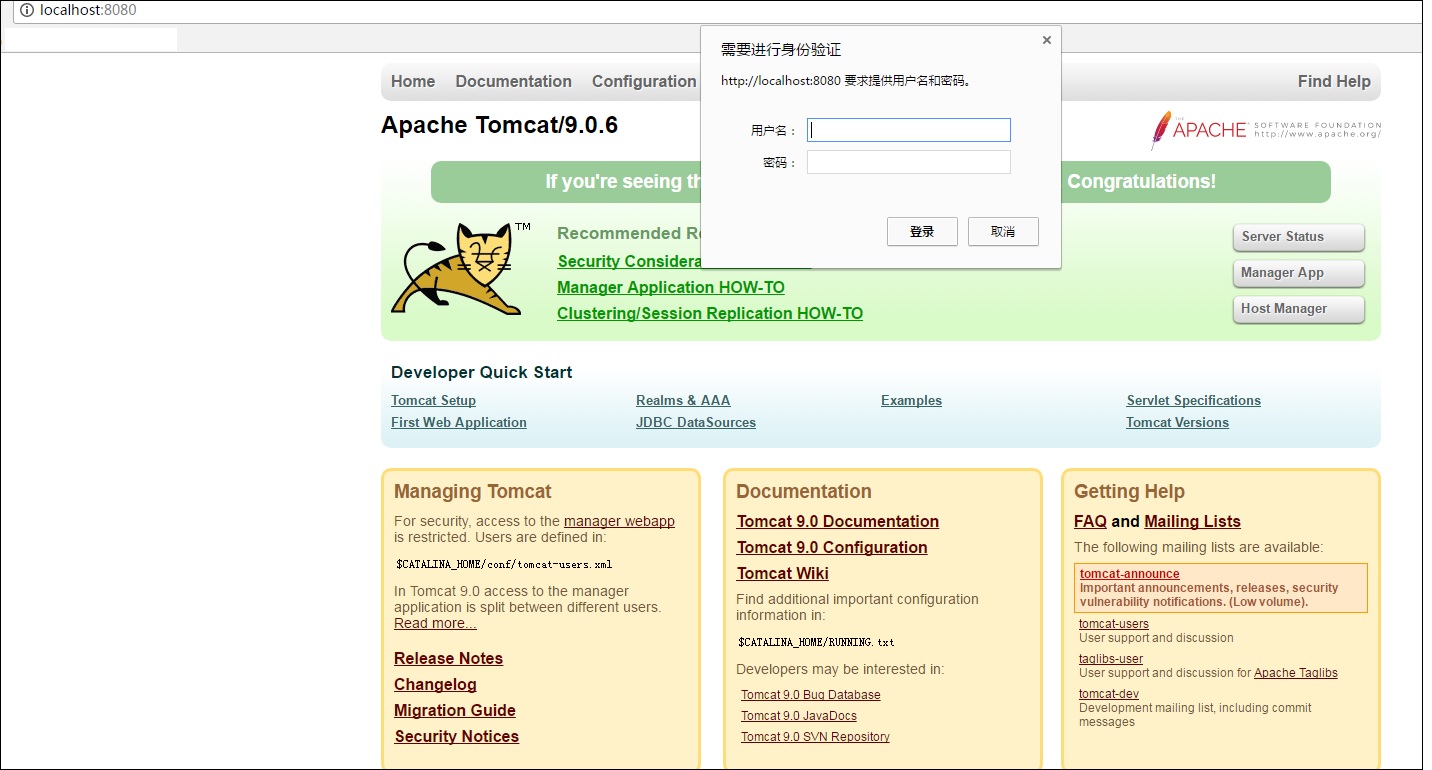Open Manager Application HOW-TO link
This screenshot has width=1432, height=770.
click(671, 288)
